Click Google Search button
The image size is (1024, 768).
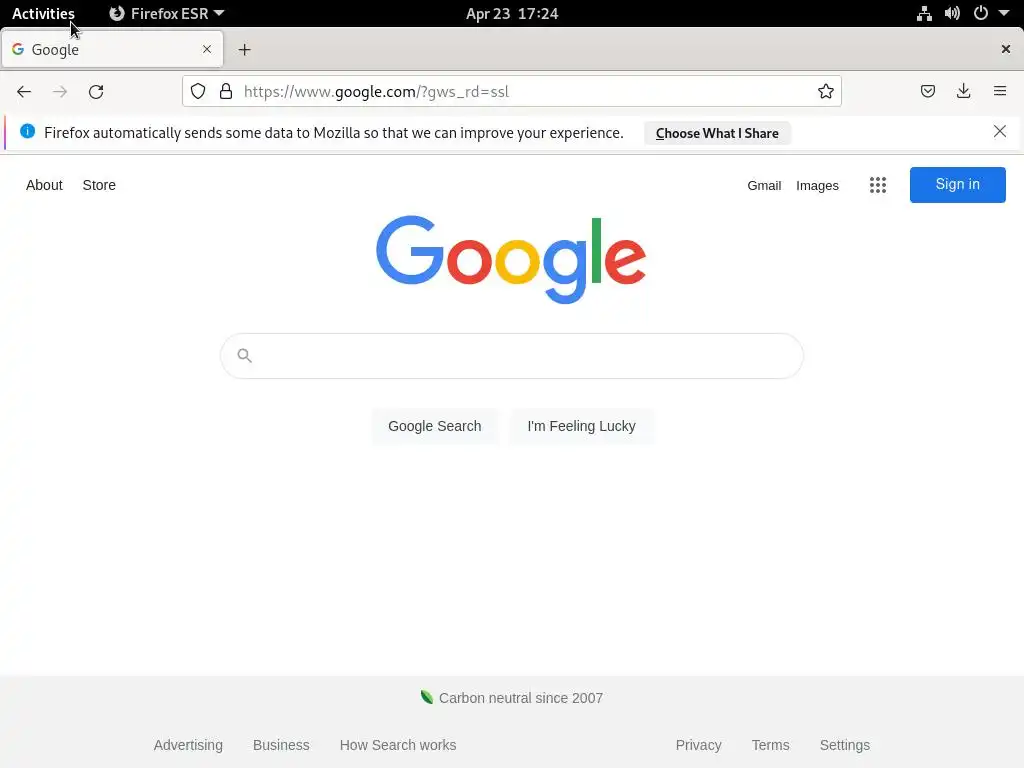(435, 426)
